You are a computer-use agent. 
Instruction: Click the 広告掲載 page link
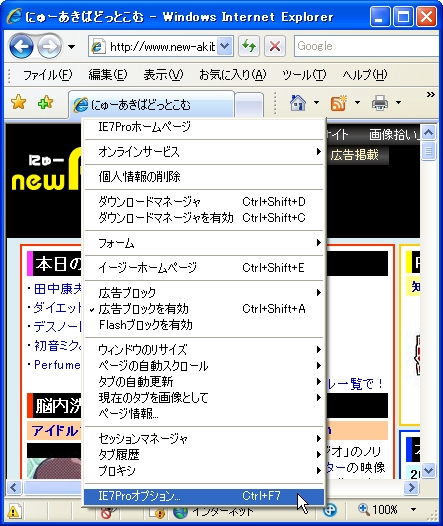point(354,155)
